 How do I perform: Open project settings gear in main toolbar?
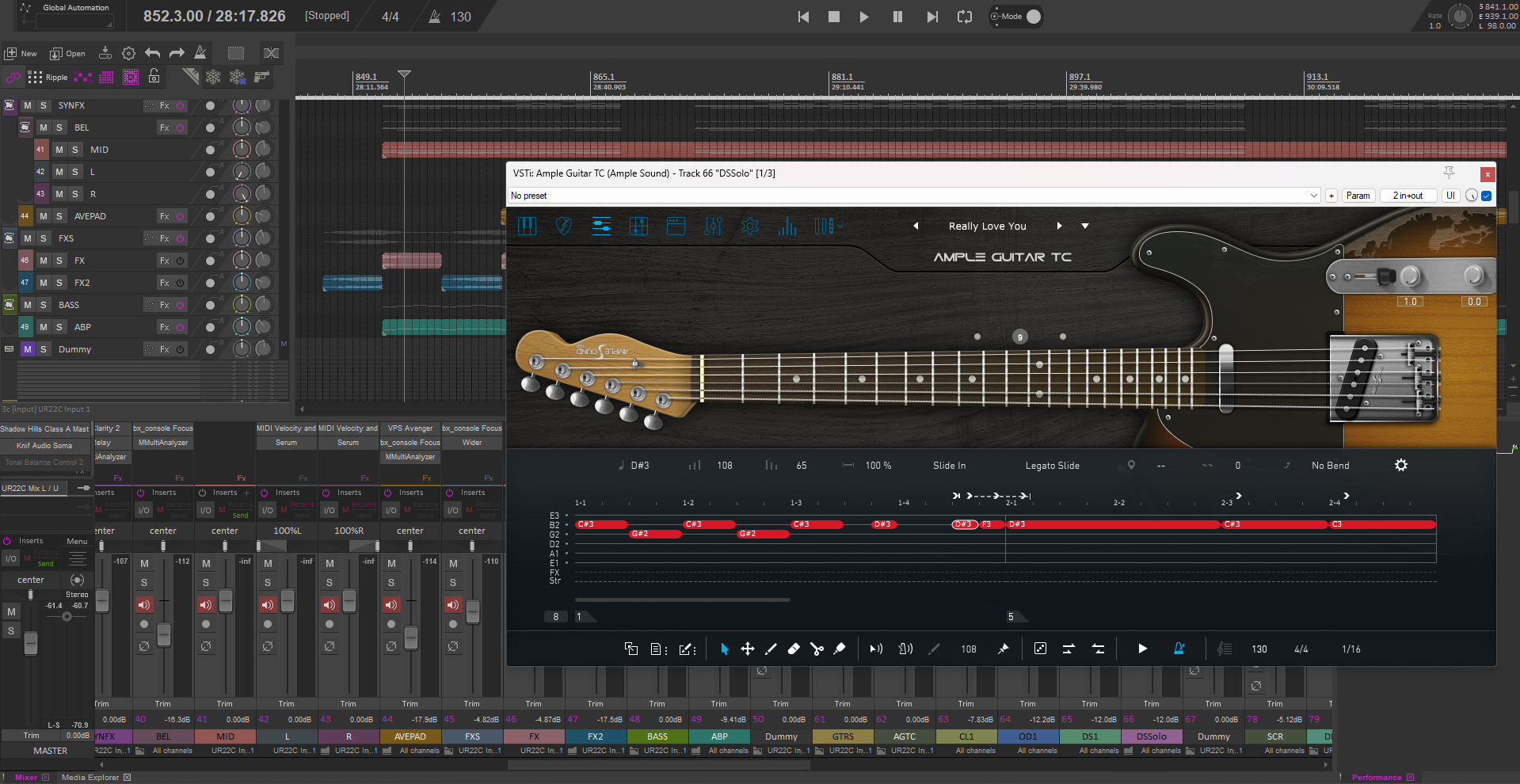(128, 53)
